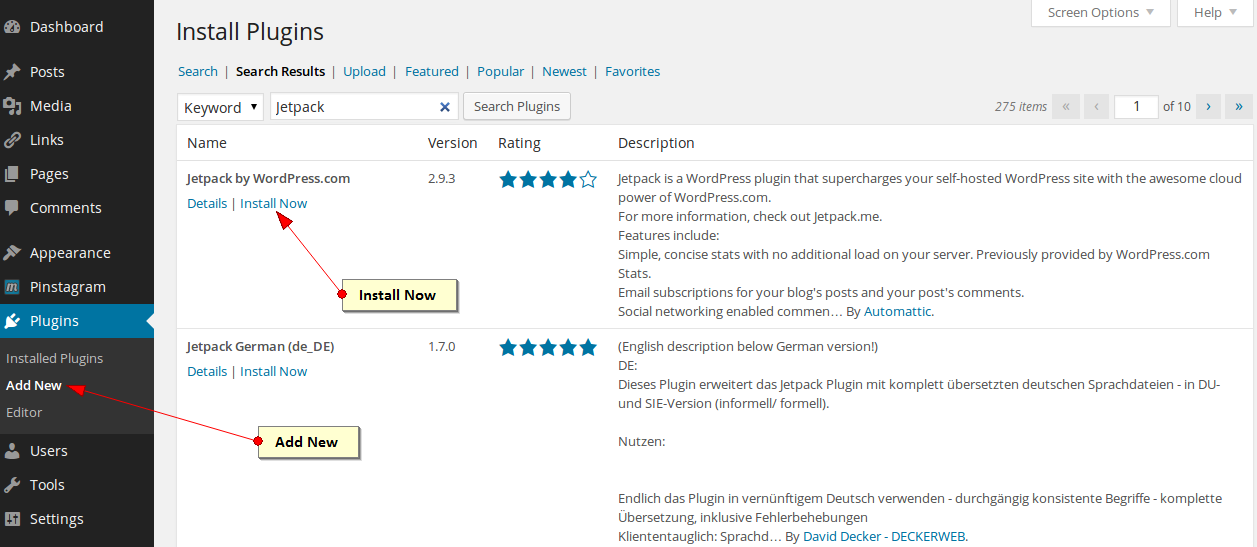View Details for Jetpack by WordPress.com
This screenshot has width=1257, height=547.
(207, 203)
